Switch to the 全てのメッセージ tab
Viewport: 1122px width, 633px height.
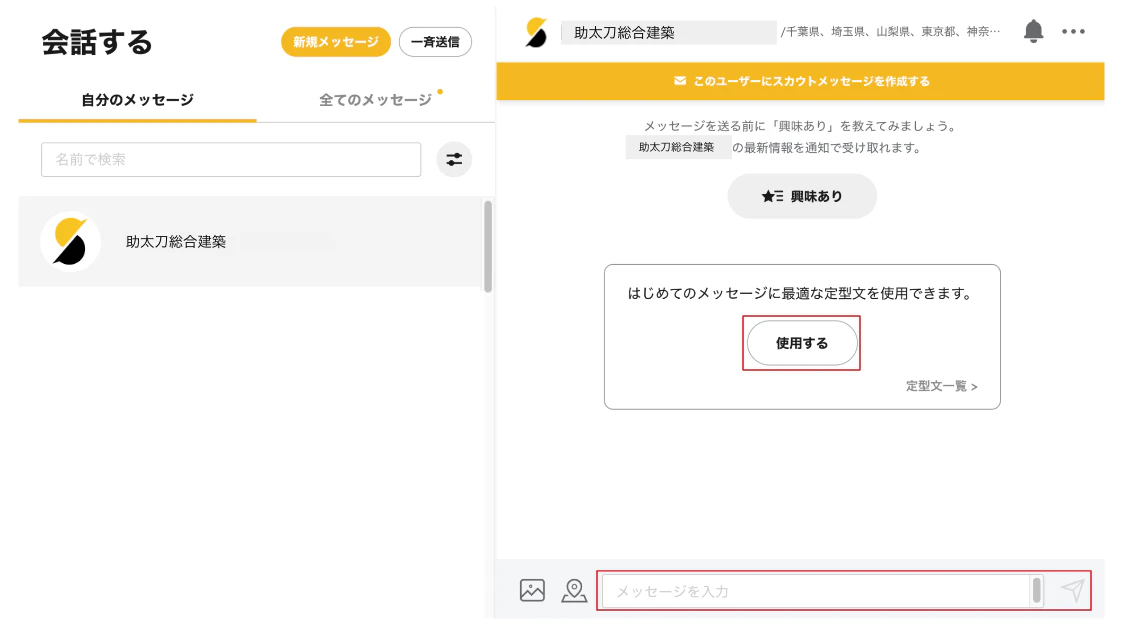point(375,100)
